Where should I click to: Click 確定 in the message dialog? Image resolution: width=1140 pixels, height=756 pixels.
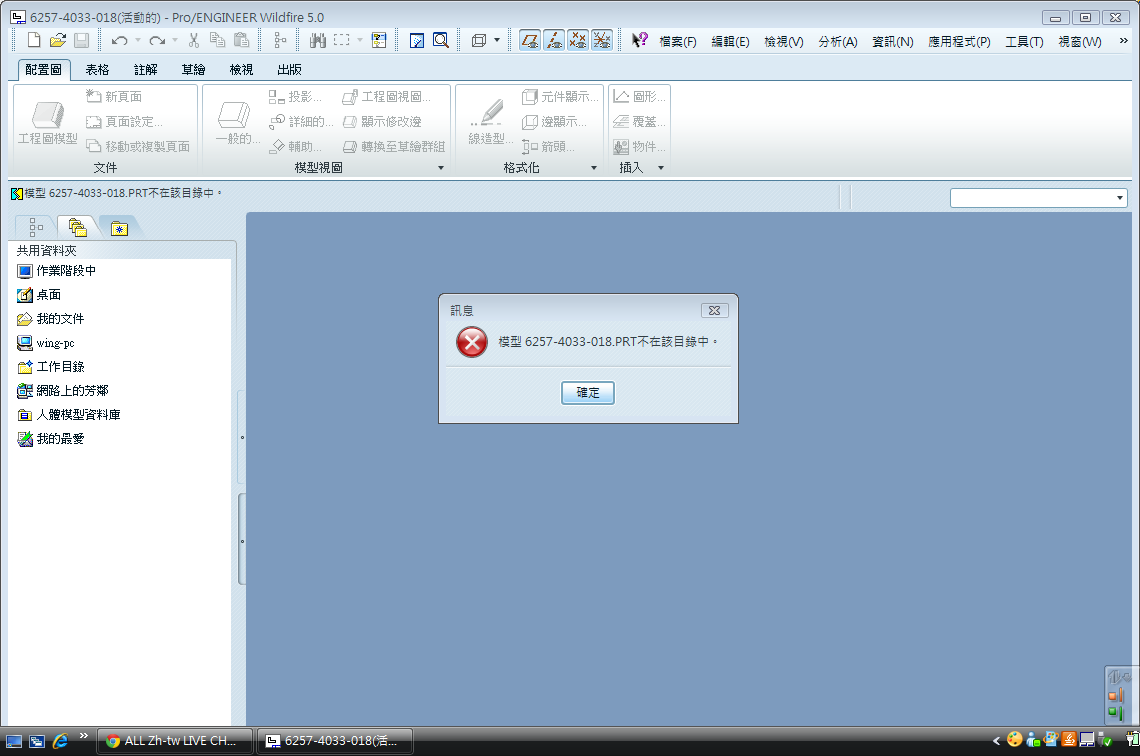click(588, 393)
